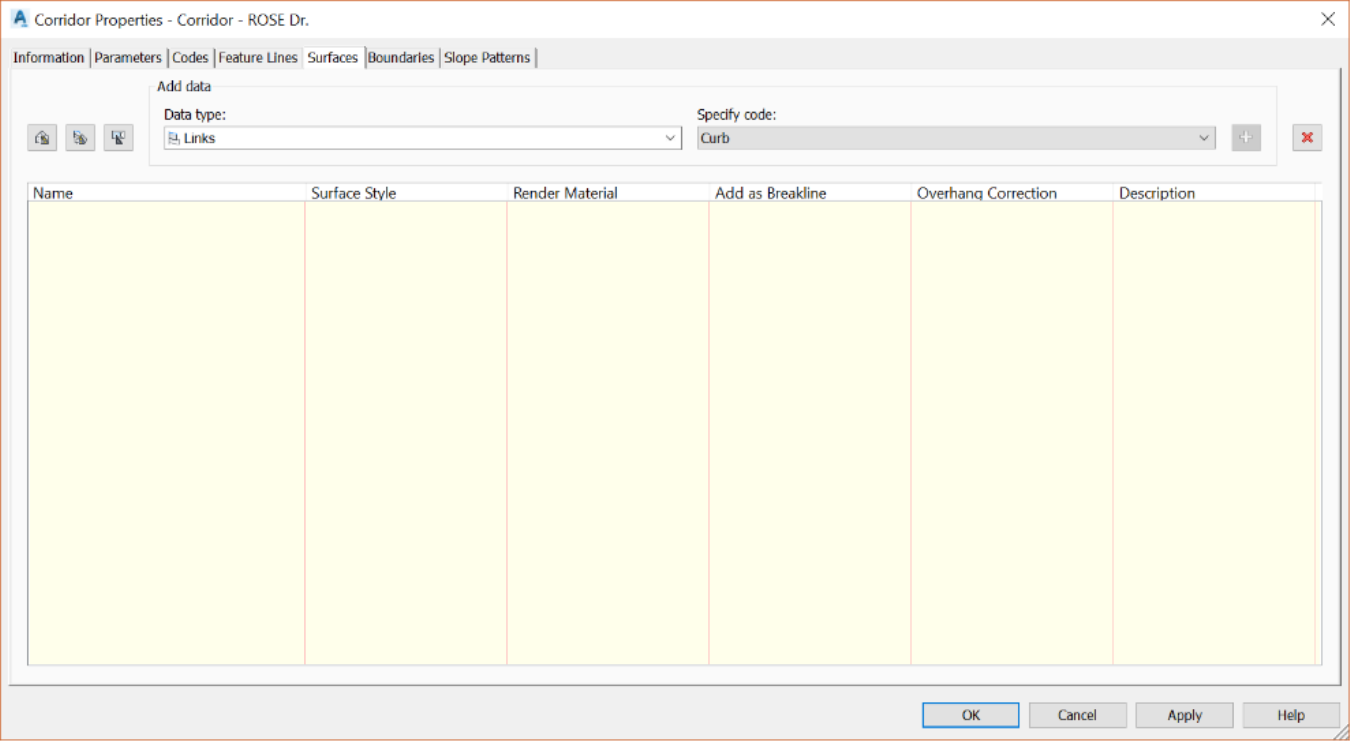Click the Apply button
Screen dimensions: 1350x741
[x=1184, y=715]
